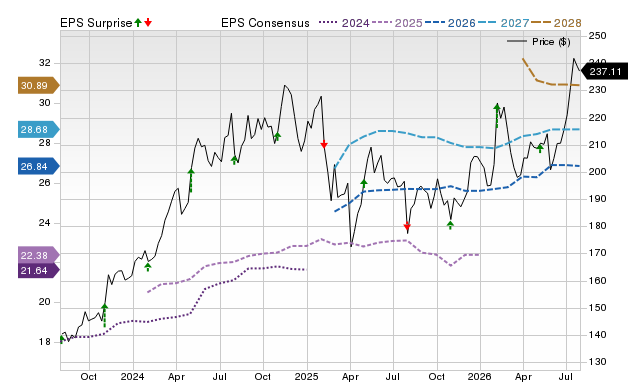The height and width of the screenshot is (382, 640).
Task: Click the 2025 label on the x-axis
Action: coord(307,376)
